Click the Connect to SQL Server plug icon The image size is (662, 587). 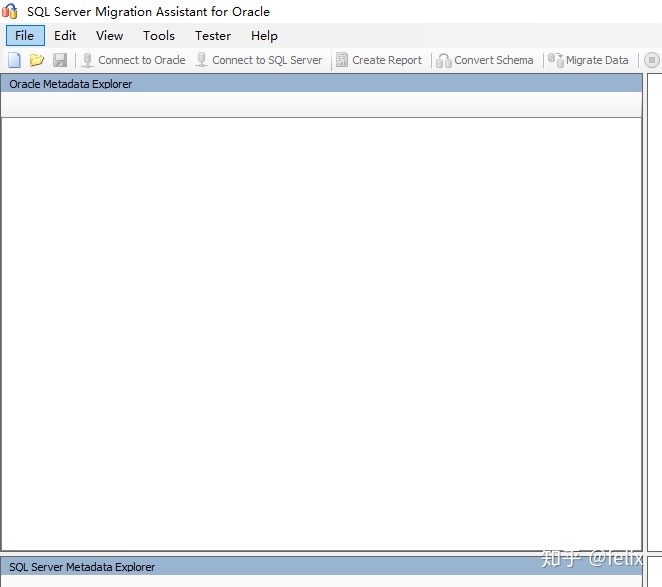[201, 60]
